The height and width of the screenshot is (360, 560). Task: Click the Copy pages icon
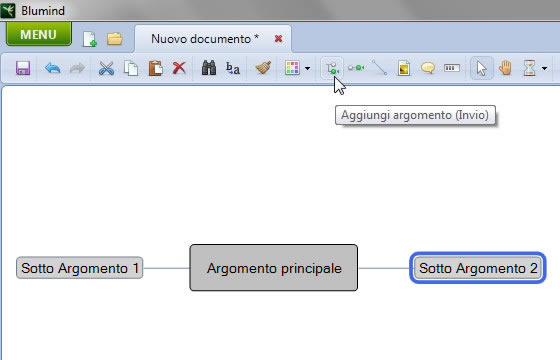click(131, 68)
